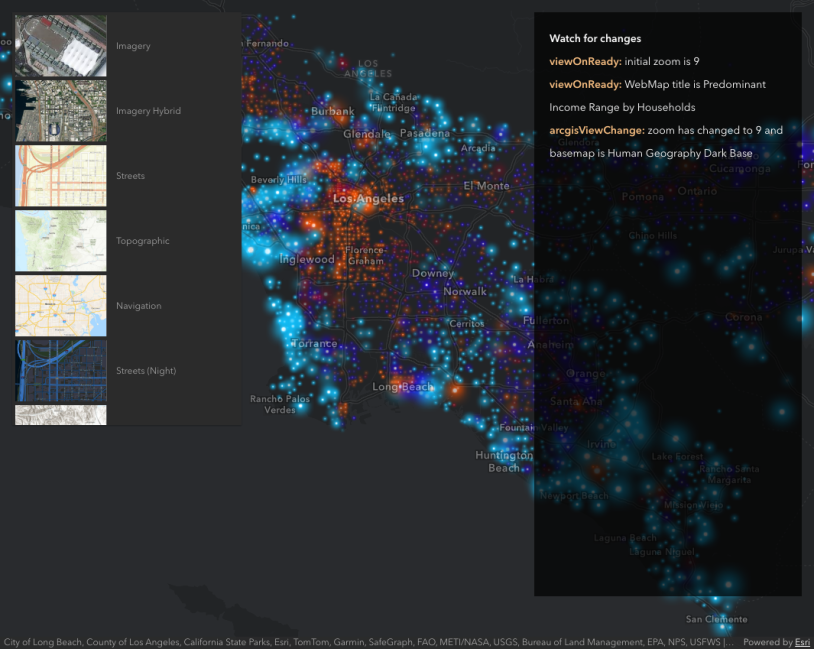Click the Watch for changes heading

coord(595,38)
